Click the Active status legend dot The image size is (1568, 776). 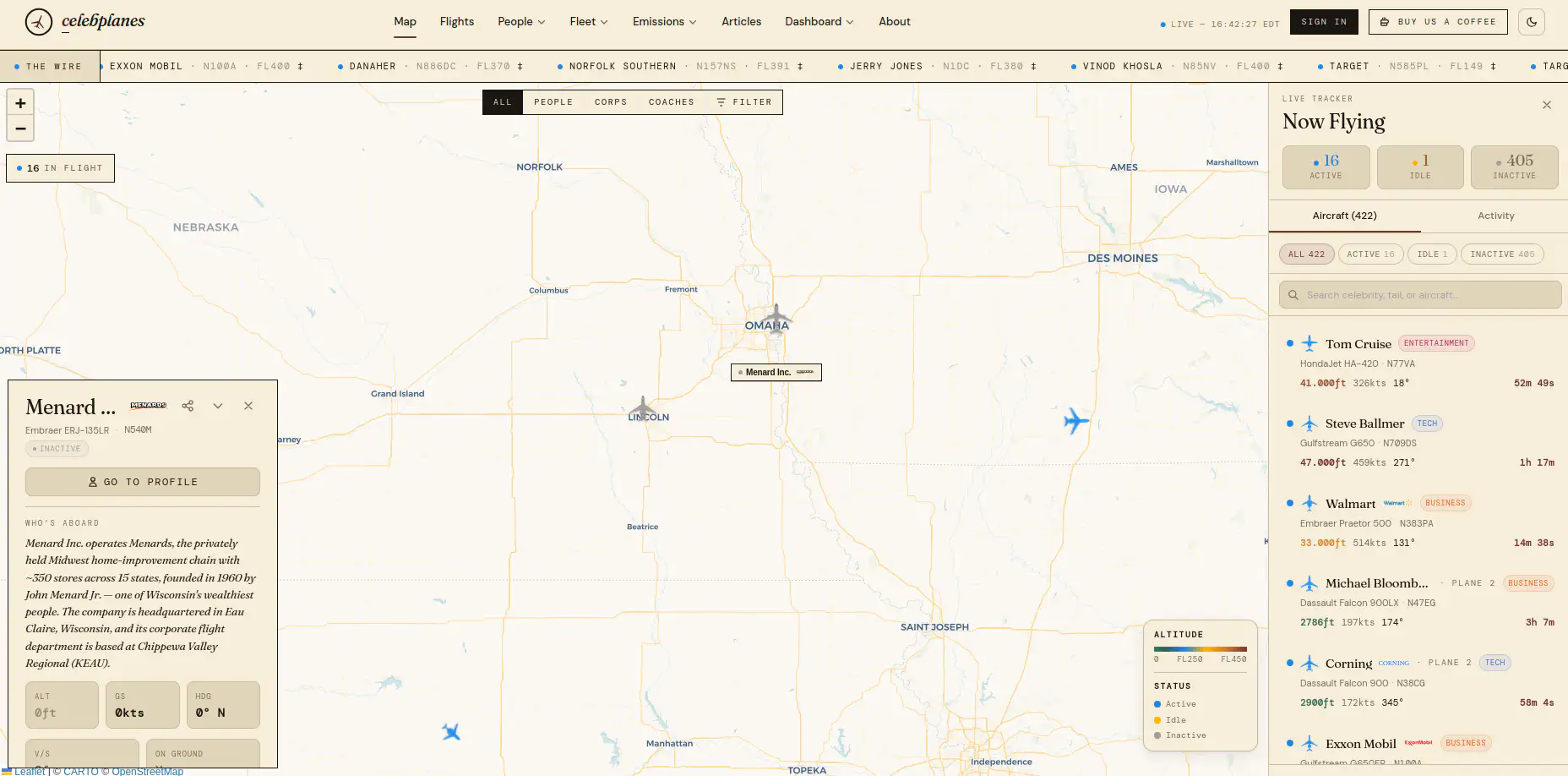point(1157,704)
